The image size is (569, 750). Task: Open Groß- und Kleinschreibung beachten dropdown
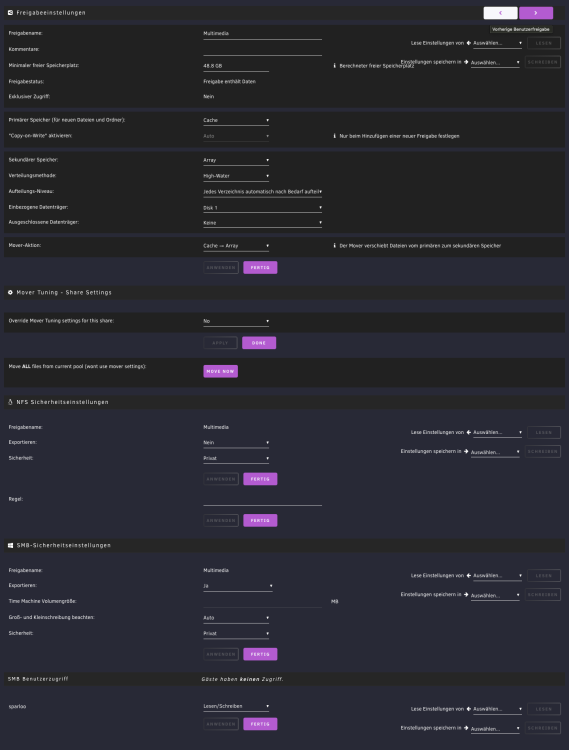pyautogui.click(x=236, y=618)
